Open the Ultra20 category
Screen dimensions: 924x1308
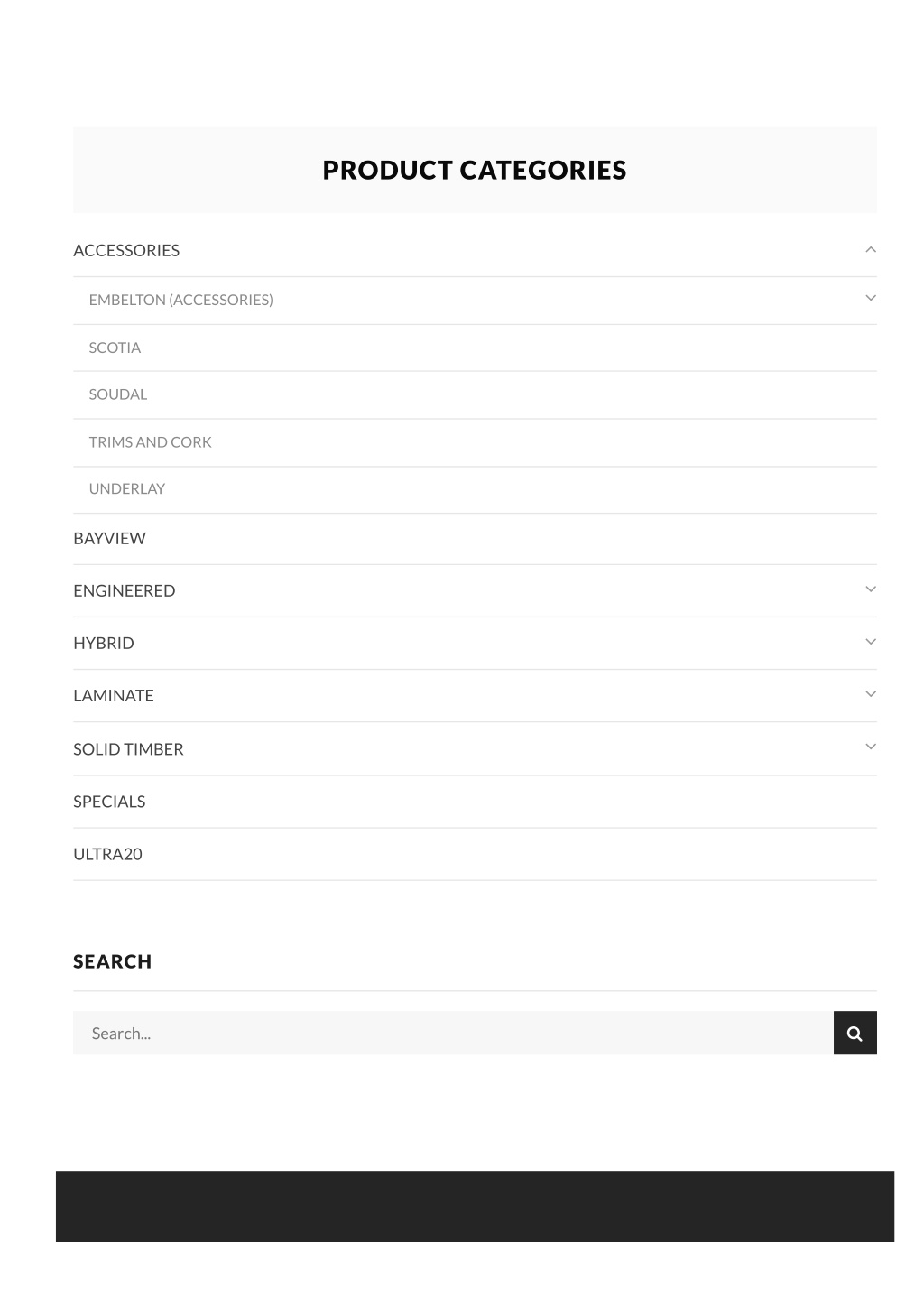pos(107,854)
